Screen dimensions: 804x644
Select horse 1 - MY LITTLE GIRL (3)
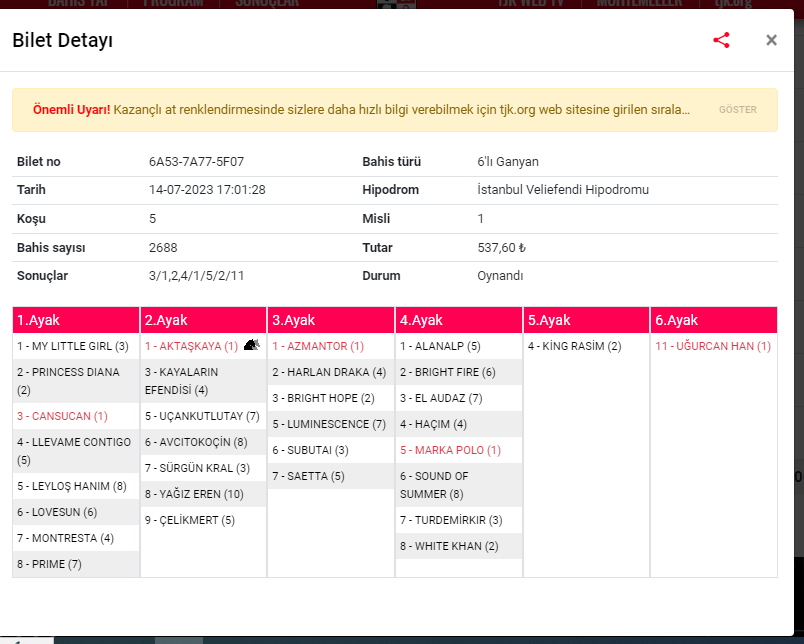76,346
